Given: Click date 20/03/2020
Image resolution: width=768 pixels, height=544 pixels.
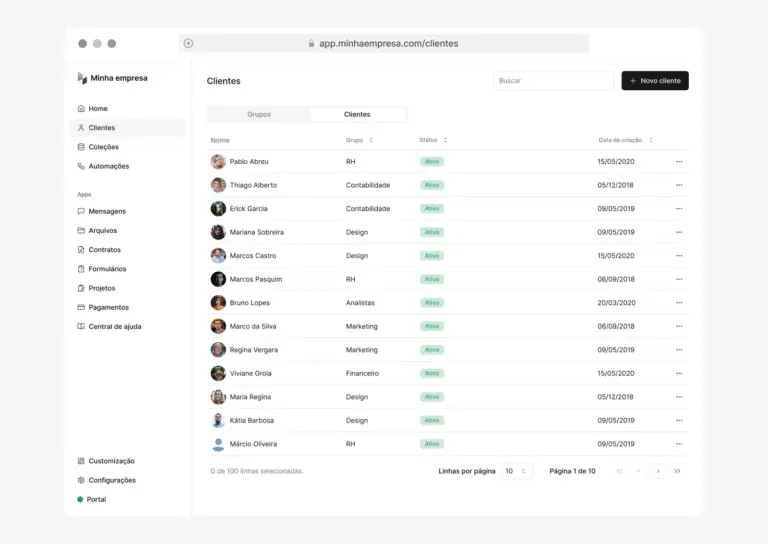Looking at the screenshot, I should (x=616, y=303).
